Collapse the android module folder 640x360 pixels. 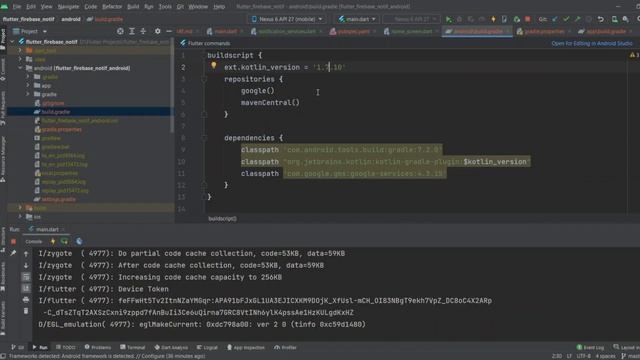20,68
